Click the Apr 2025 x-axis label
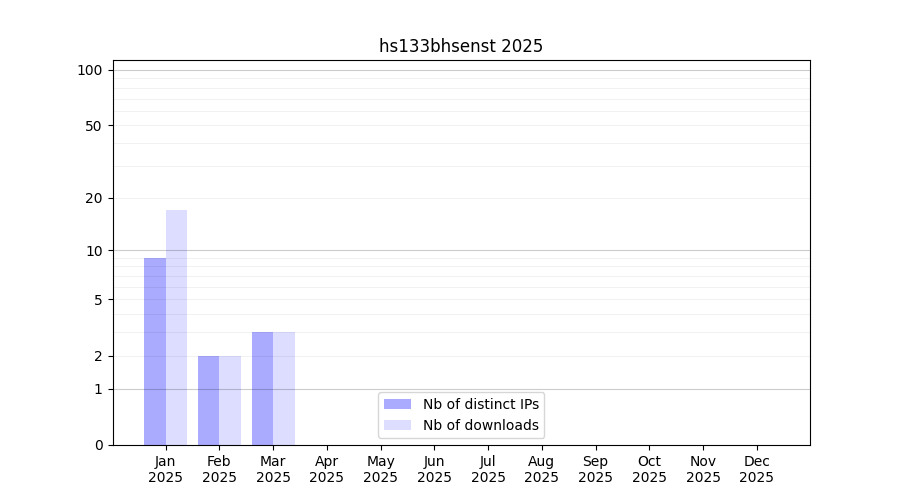 (327, 469)
